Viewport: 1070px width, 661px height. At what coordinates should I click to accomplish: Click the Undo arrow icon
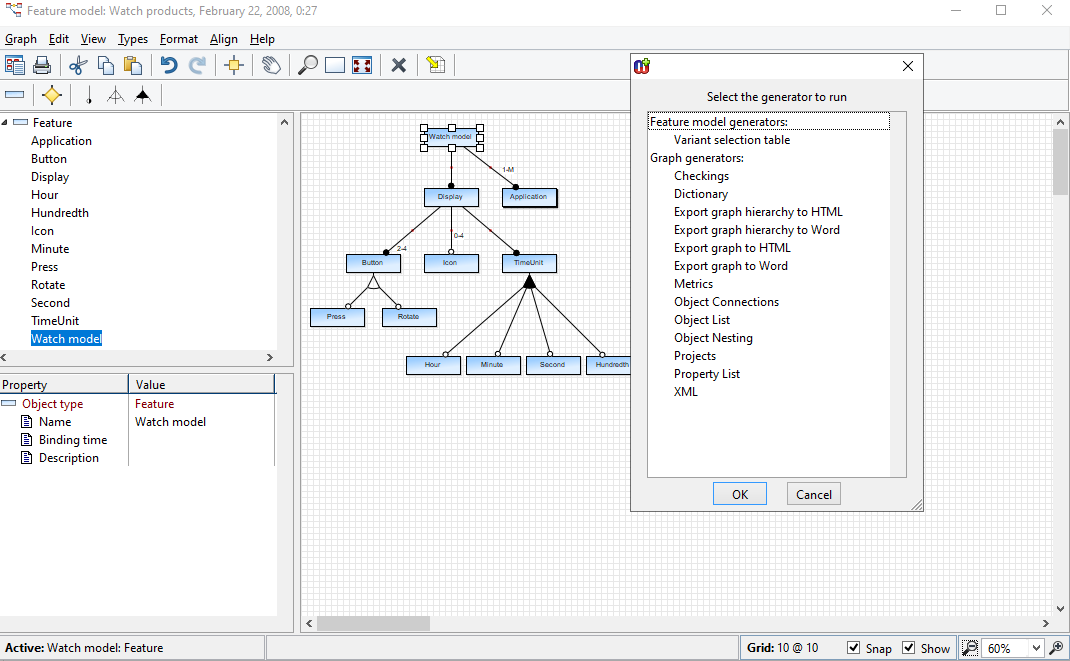coord(169,65)
